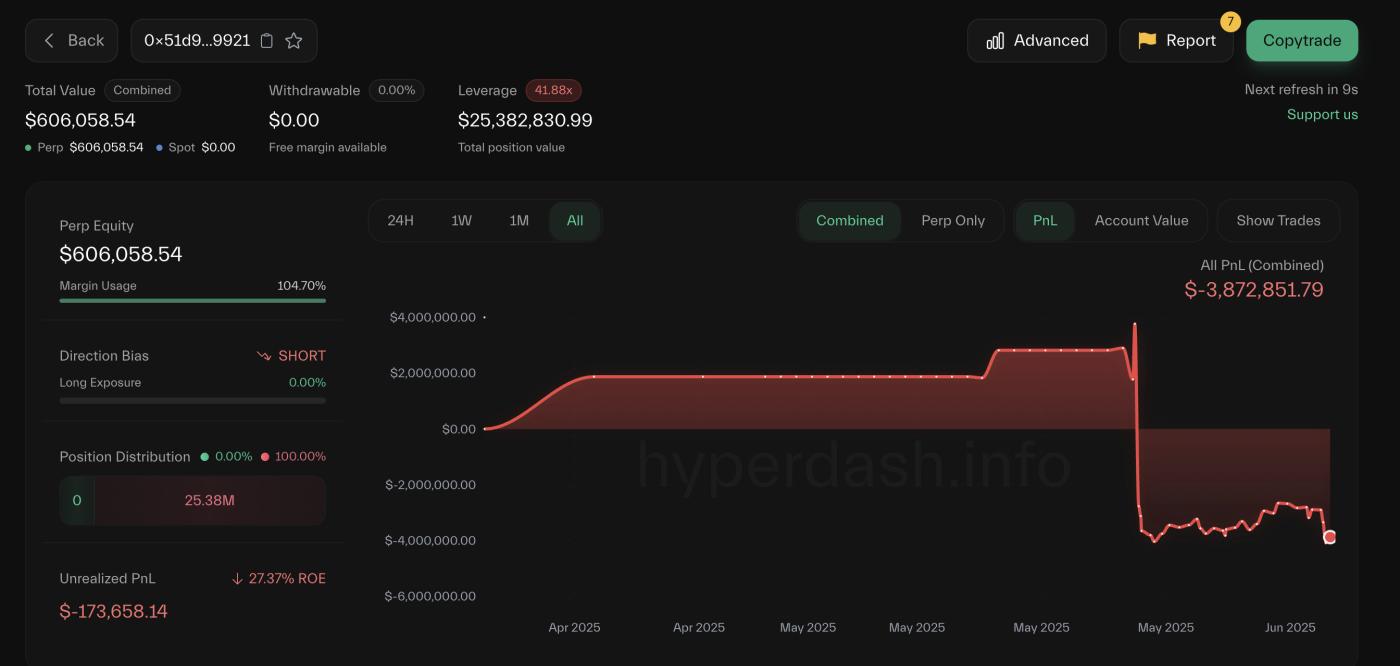
Task: Enable Show Trades on the chart
Action: tap(1278, 220)
